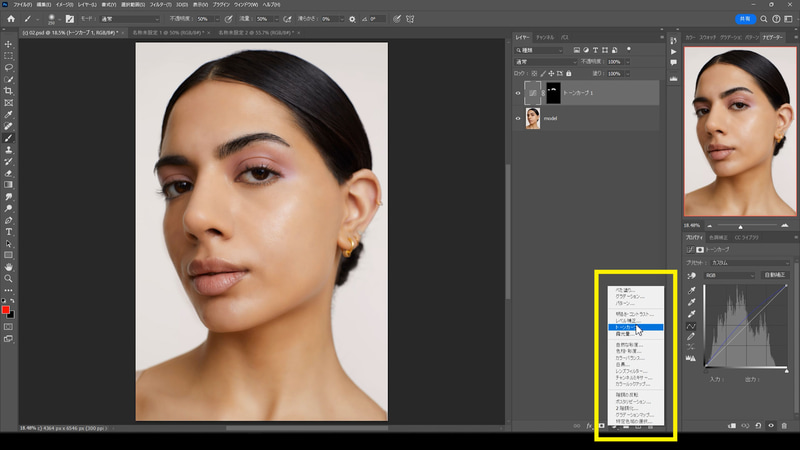The image size is (800, 450).
Task: Switch to the チャンネル tab
Action: pos(544,37)
